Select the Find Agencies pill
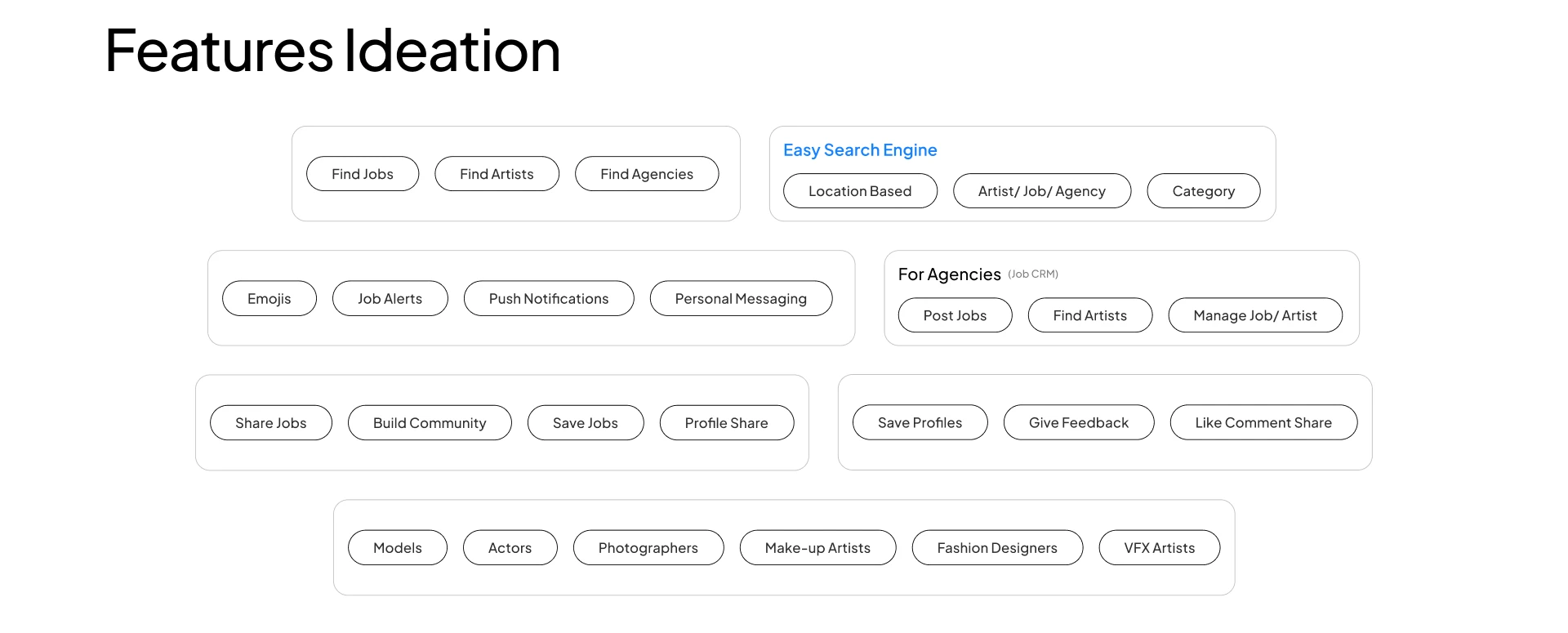1568x633 pixels. coord(647,174)
